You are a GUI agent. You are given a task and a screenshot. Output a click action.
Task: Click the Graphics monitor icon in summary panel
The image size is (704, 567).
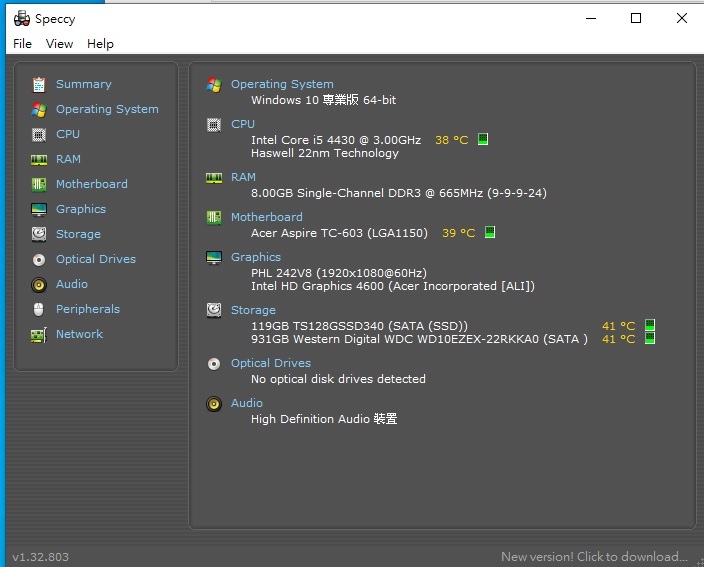click(x=214, y=258)
